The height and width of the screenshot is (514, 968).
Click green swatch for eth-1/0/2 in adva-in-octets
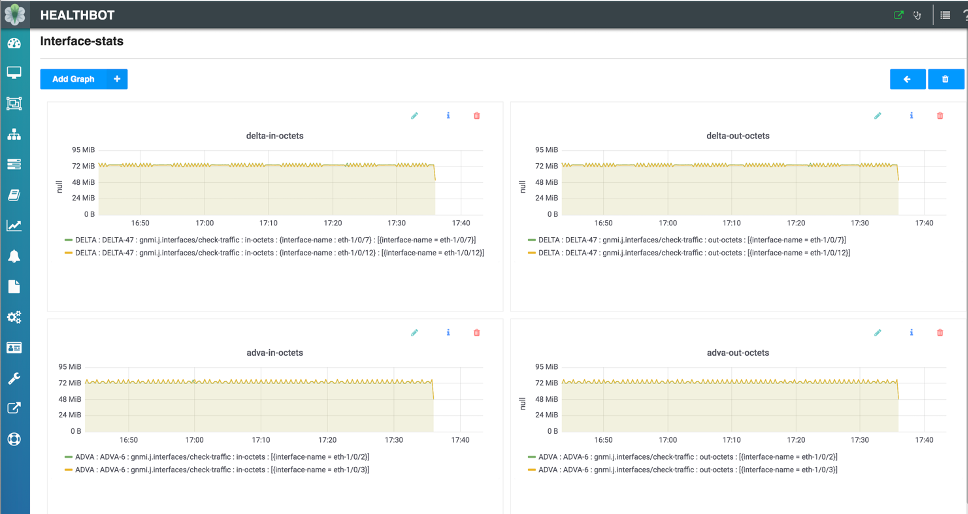pyautogui.click(x=68, y=457)
